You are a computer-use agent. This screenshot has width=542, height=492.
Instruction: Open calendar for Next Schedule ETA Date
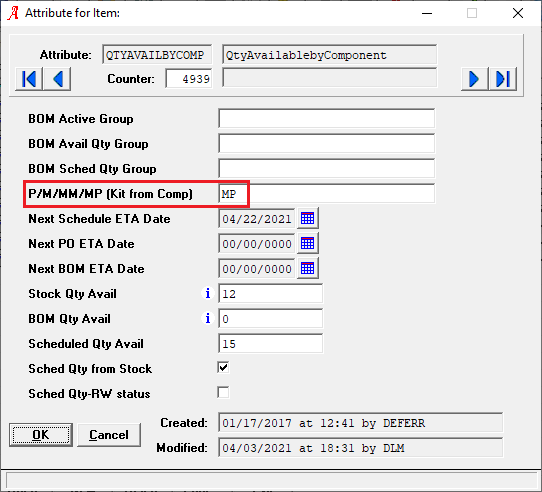(308, 219)
